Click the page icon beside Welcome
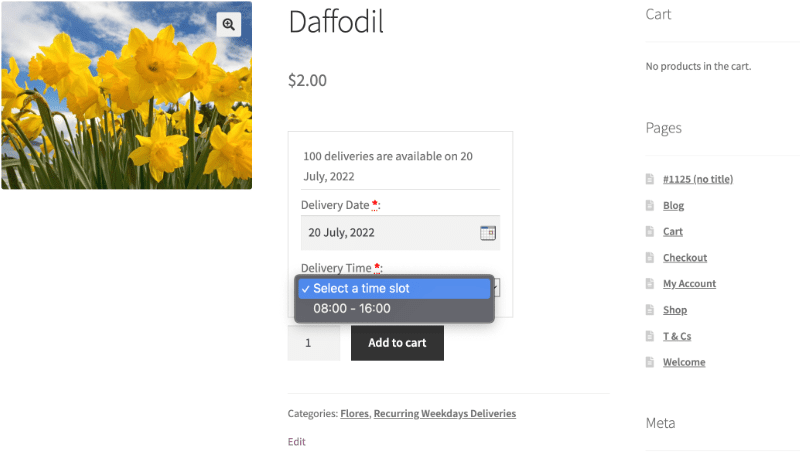The height and width of the screenshot is (452, 800). pyautogui.click(x=649, y=362)
